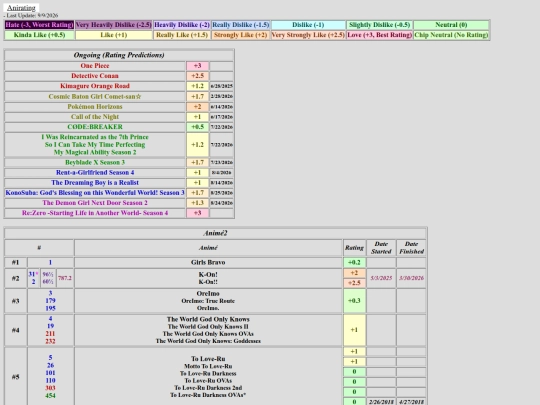The width and height of the screenshot is (540, 405).
Task: Click the 5/3/2025 start date for K-On!
Action: 381,278
